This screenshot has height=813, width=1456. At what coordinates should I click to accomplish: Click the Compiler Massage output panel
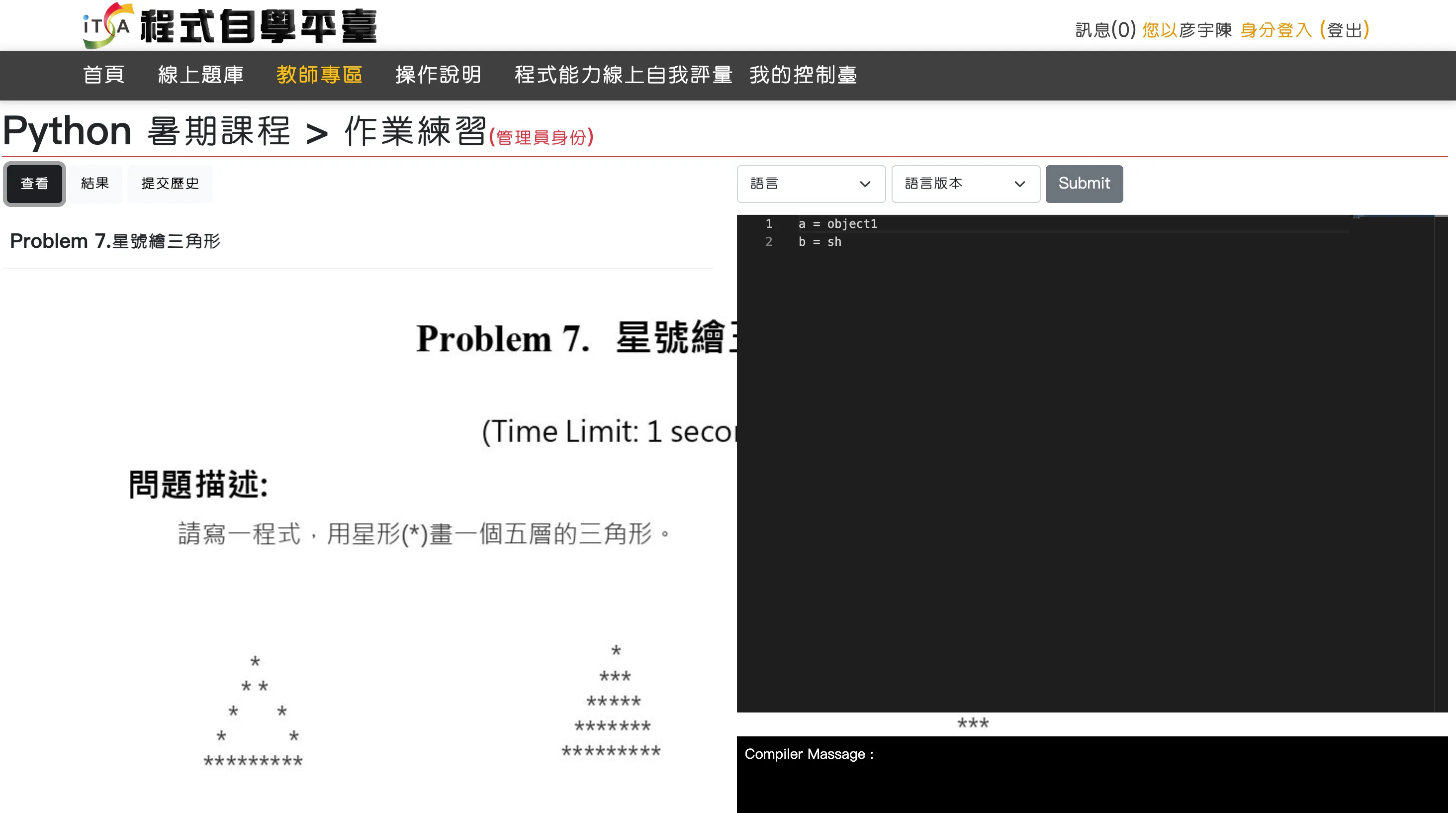1092,775
